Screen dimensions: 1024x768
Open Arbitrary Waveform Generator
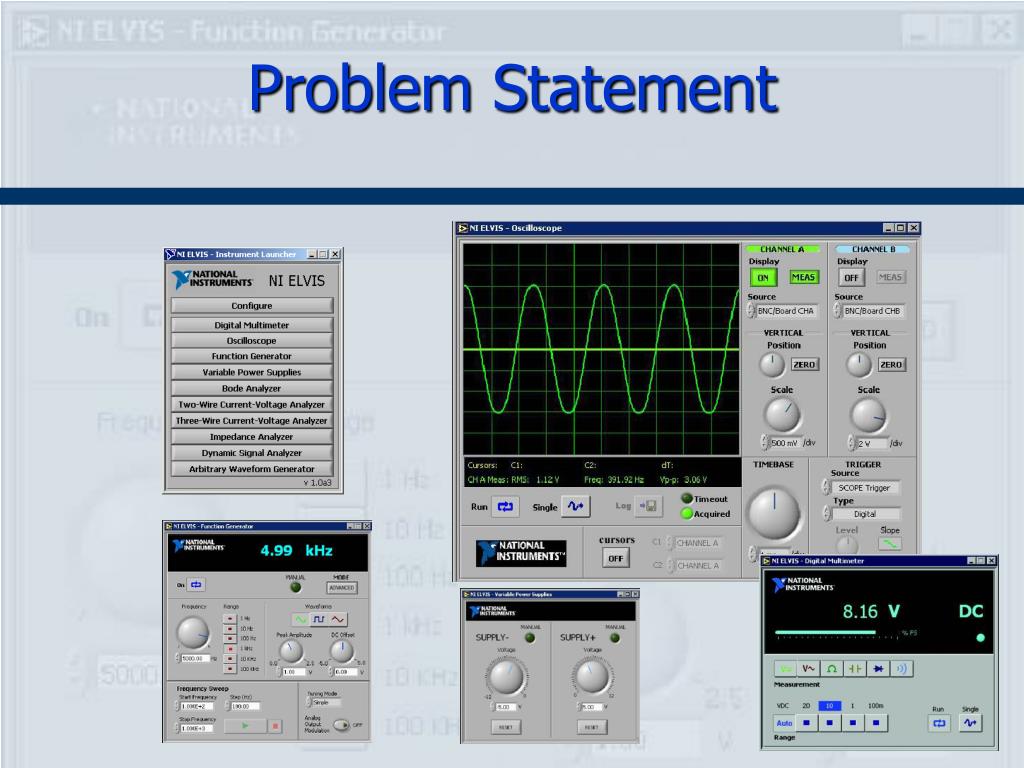pyautogui.click(x=251, y=469)
